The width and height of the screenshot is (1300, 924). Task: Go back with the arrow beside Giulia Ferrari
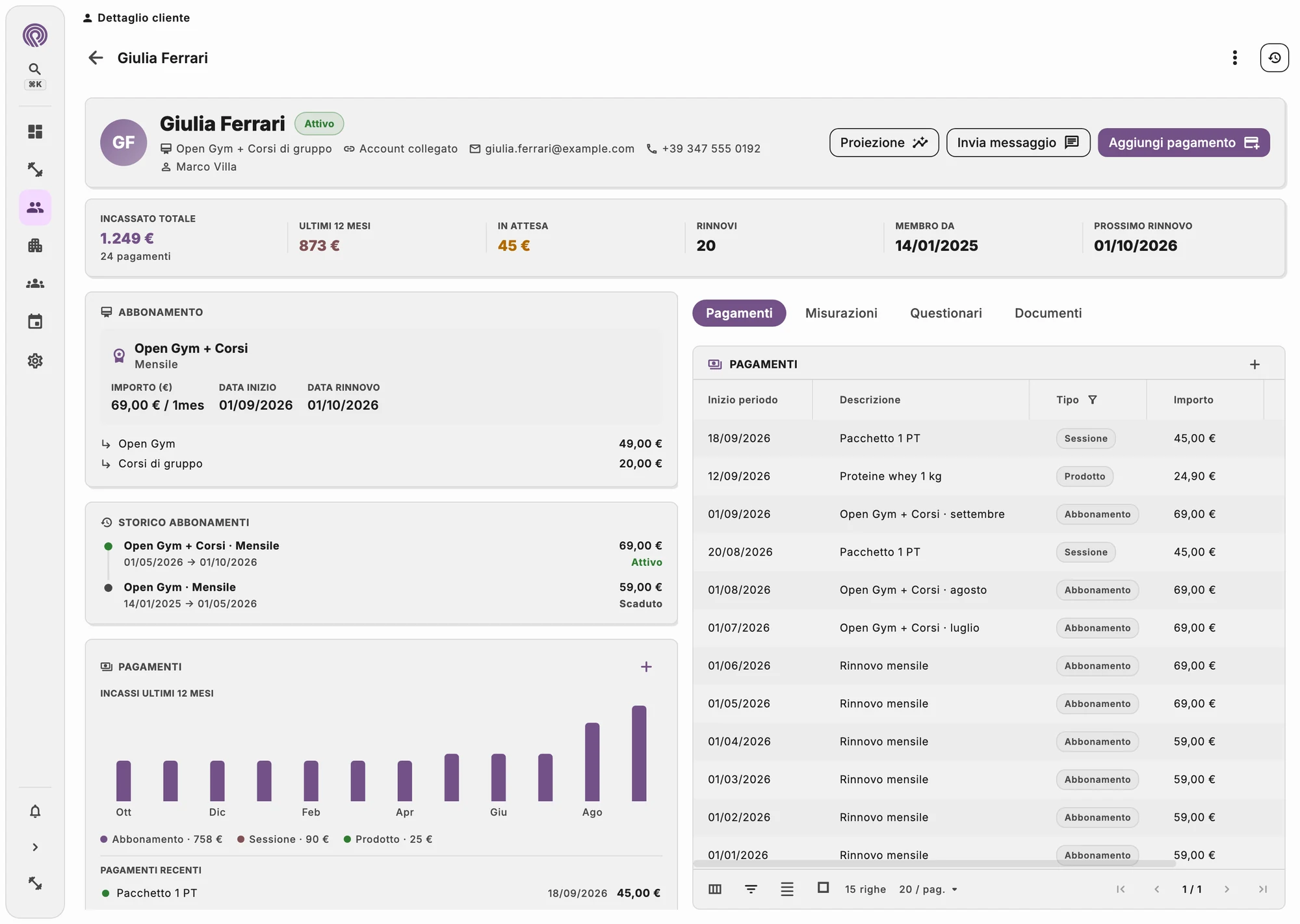click(x=96, y=58)
